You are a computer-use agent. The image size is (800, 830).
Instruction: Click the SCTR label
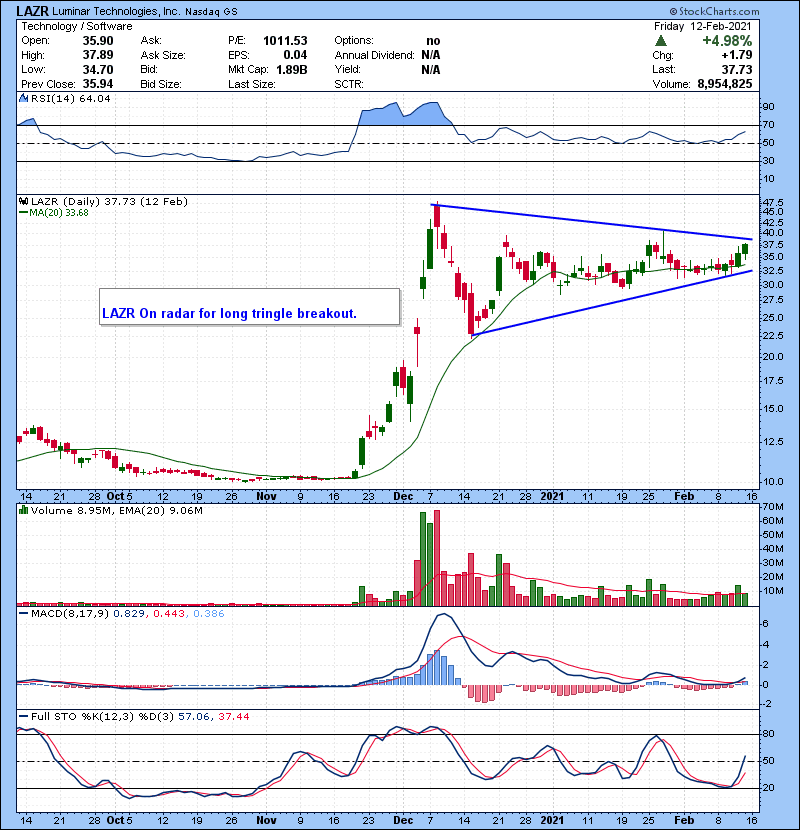click(349, 84)
